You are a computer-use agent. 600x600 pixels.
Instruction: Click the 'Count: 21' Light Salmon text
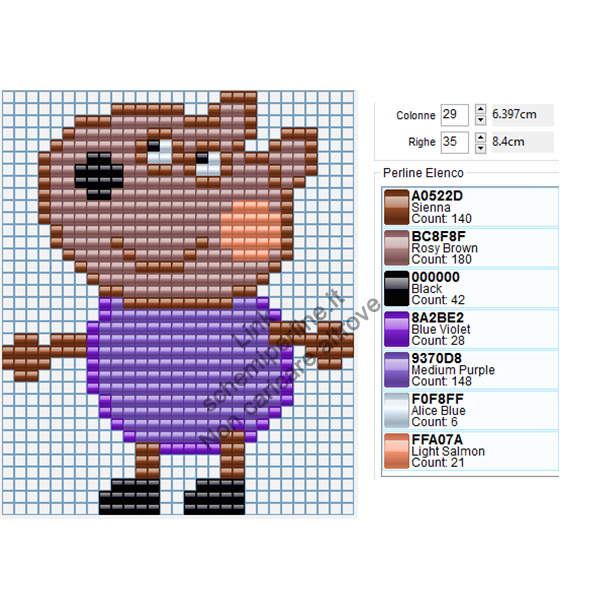pyautogui.click(x=438, y=462)
